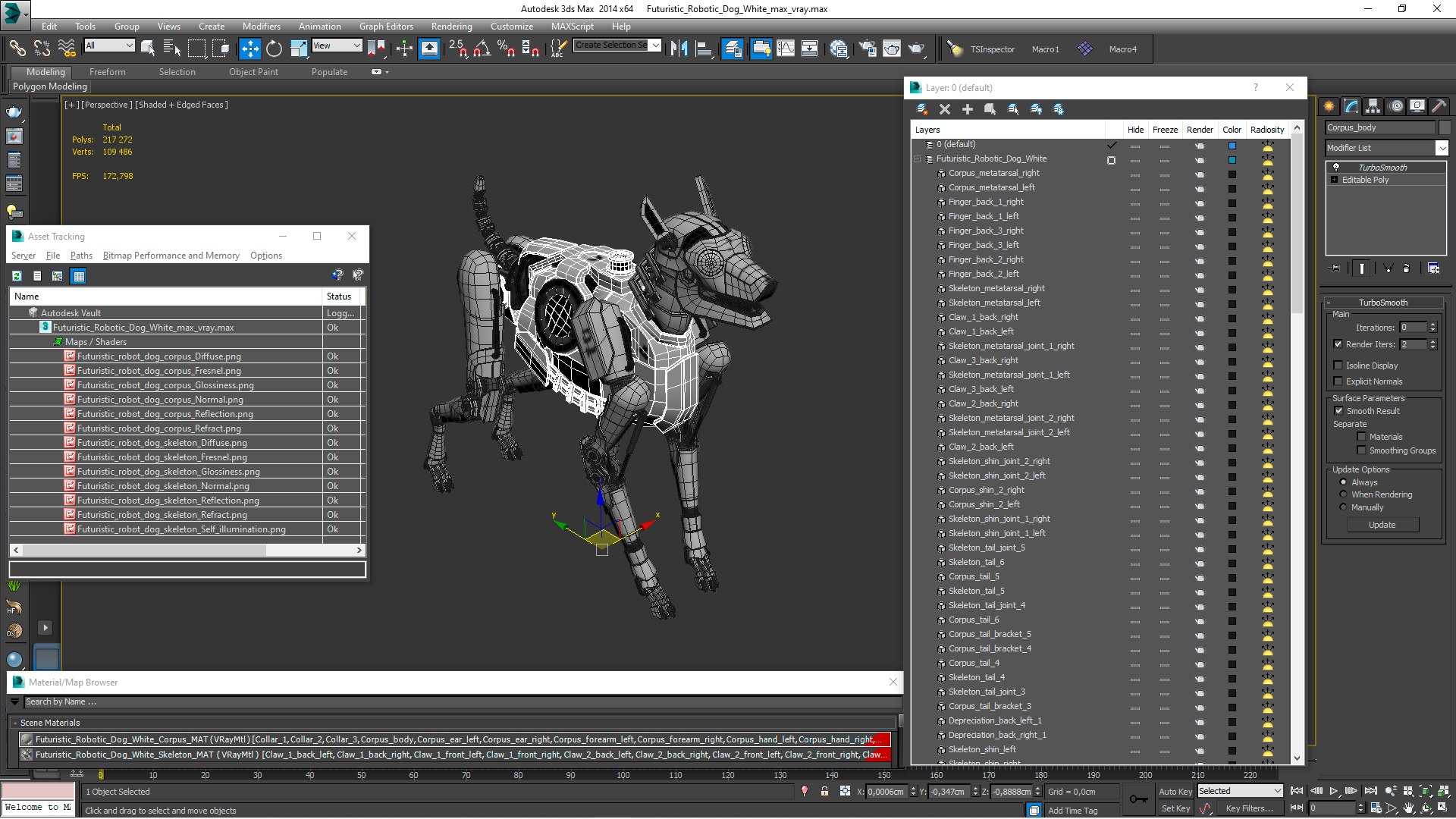Jump to start of animation
The image size is (1456, 819).
click(1297, 791)
